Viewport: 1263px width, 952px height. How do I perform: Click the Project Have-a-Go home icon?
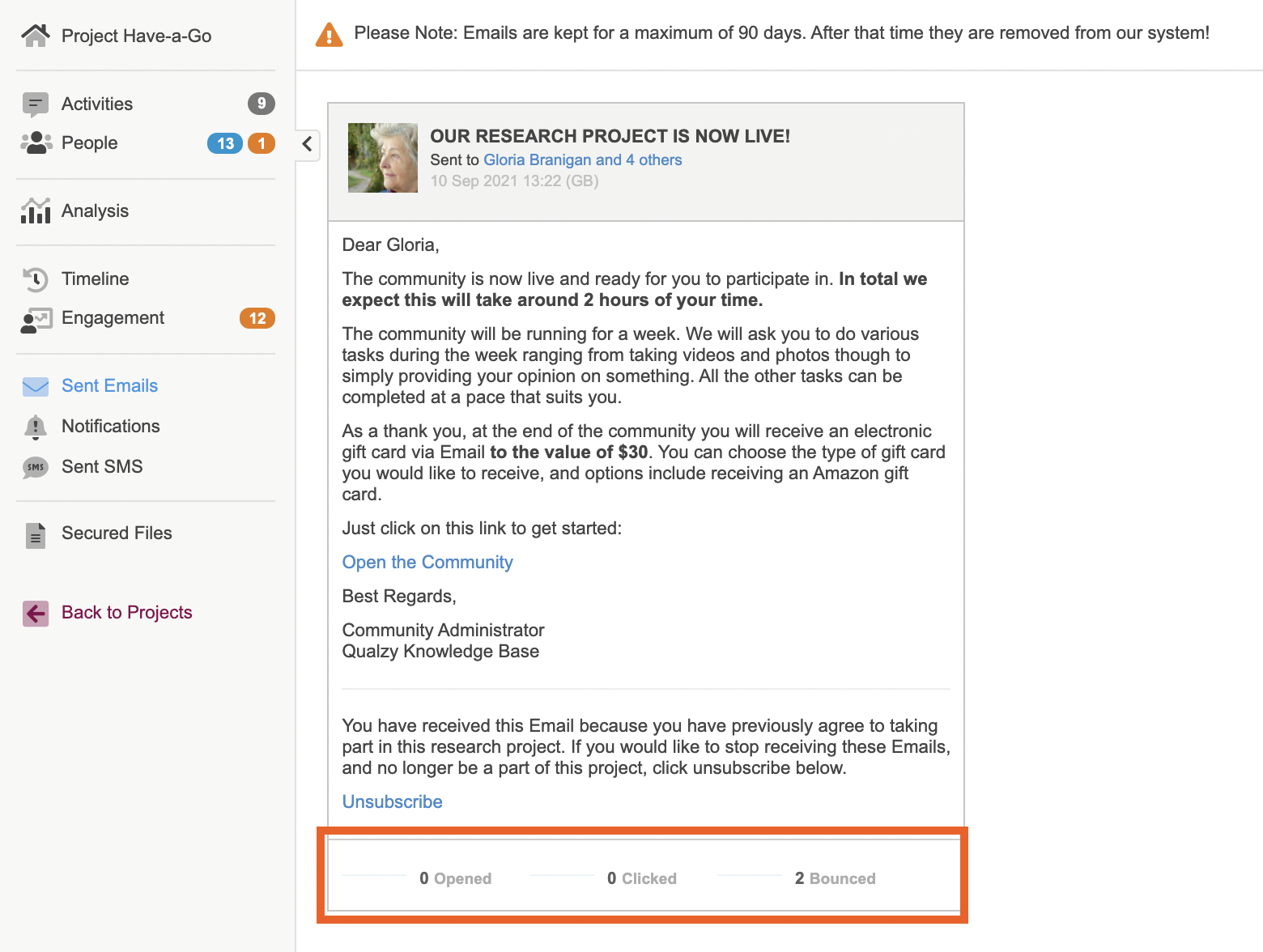tap(35, 36)
